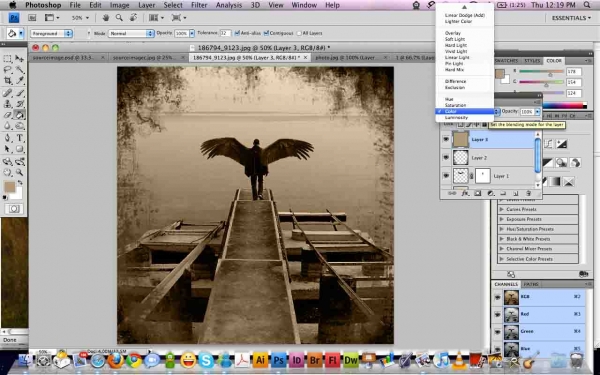Click the delete layer trash icon

click(x=528, y=194)
